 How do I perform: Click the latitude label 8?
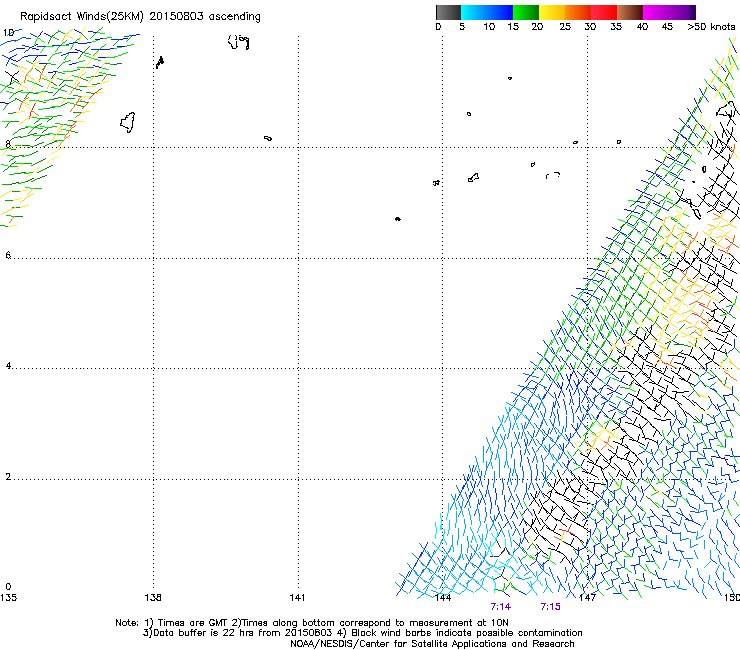coord(8,144)
